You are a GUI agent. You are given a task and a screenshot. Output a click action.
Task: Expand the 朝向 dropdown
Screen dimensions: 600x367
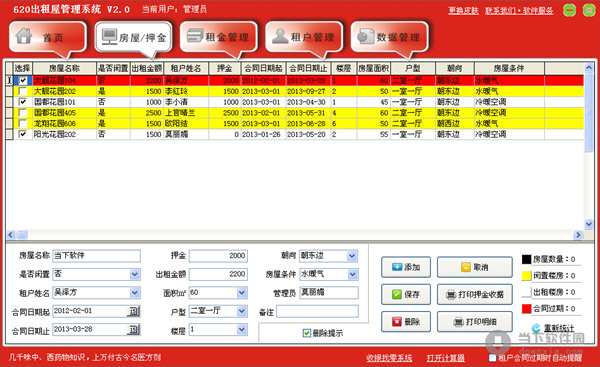tap(352, 256)
